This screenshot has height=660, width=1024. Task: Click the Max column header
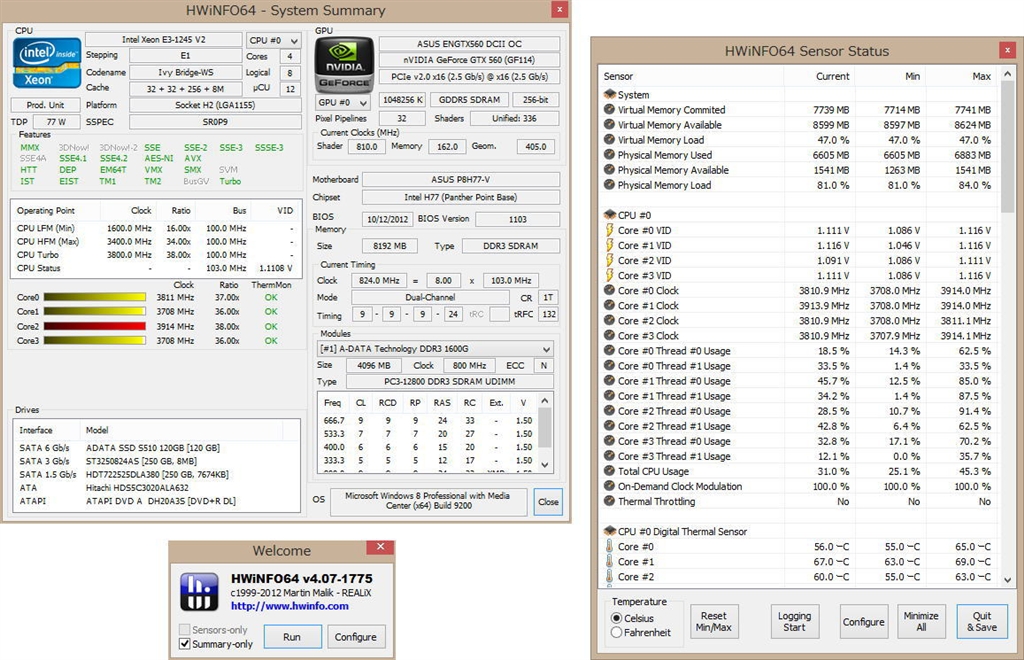(x=981, y=76)
